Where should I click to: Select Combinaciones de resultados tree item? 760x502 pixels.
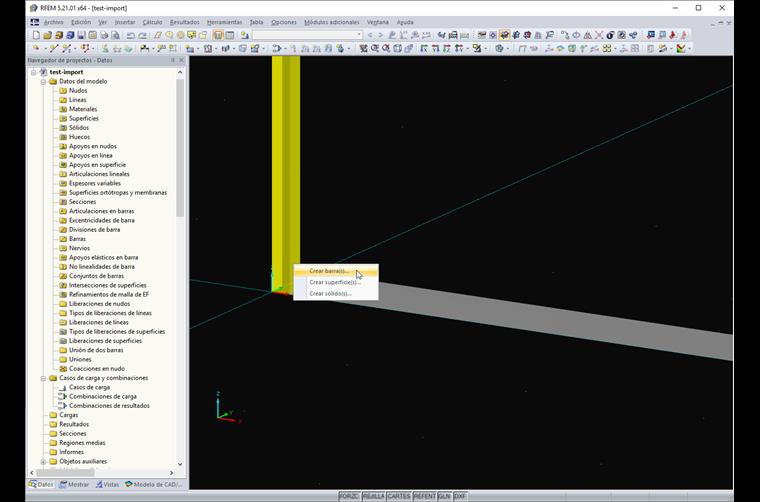coord(109,406)
